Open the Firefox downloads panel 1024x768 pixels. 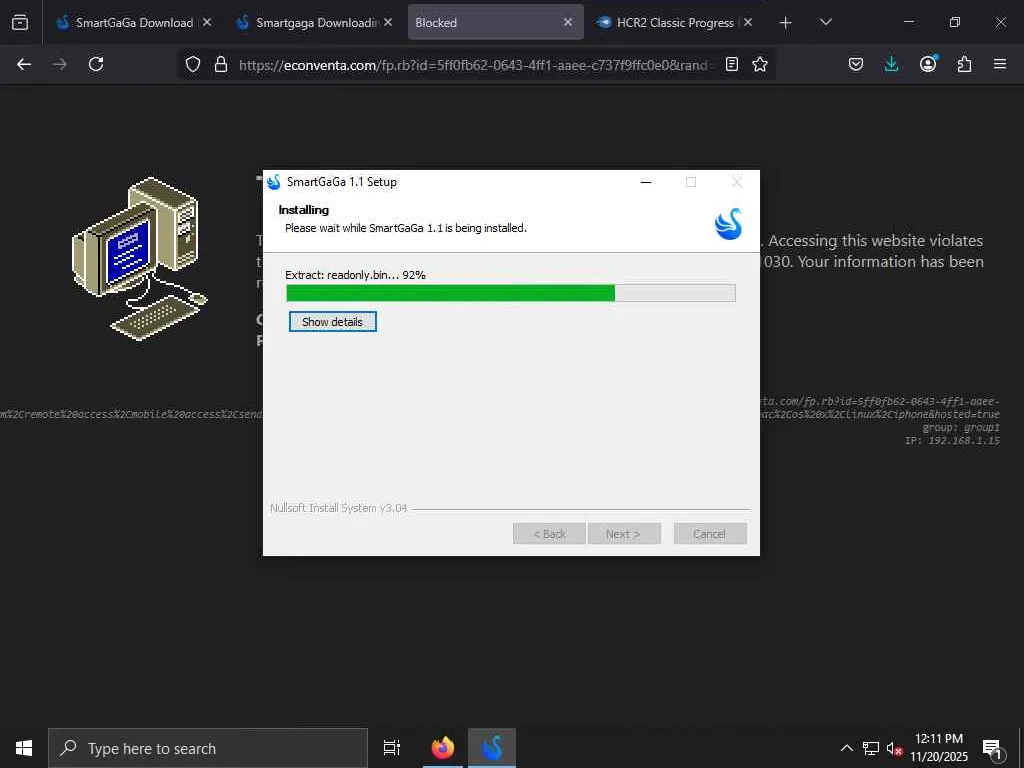(891, 64)
